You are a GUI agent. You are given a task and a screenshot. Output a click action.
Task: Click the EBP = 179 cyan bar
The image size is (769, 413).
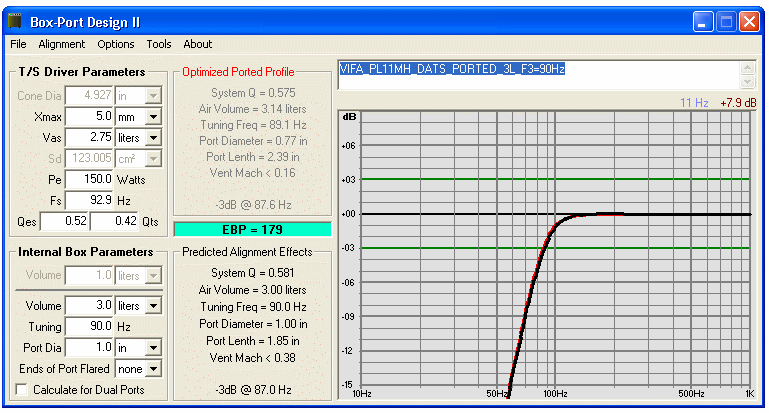(x=253, y=230)
